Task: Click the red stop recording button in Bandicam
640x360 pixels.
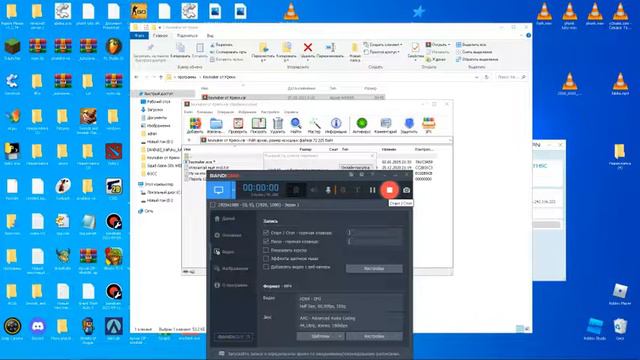Action: 389,190
